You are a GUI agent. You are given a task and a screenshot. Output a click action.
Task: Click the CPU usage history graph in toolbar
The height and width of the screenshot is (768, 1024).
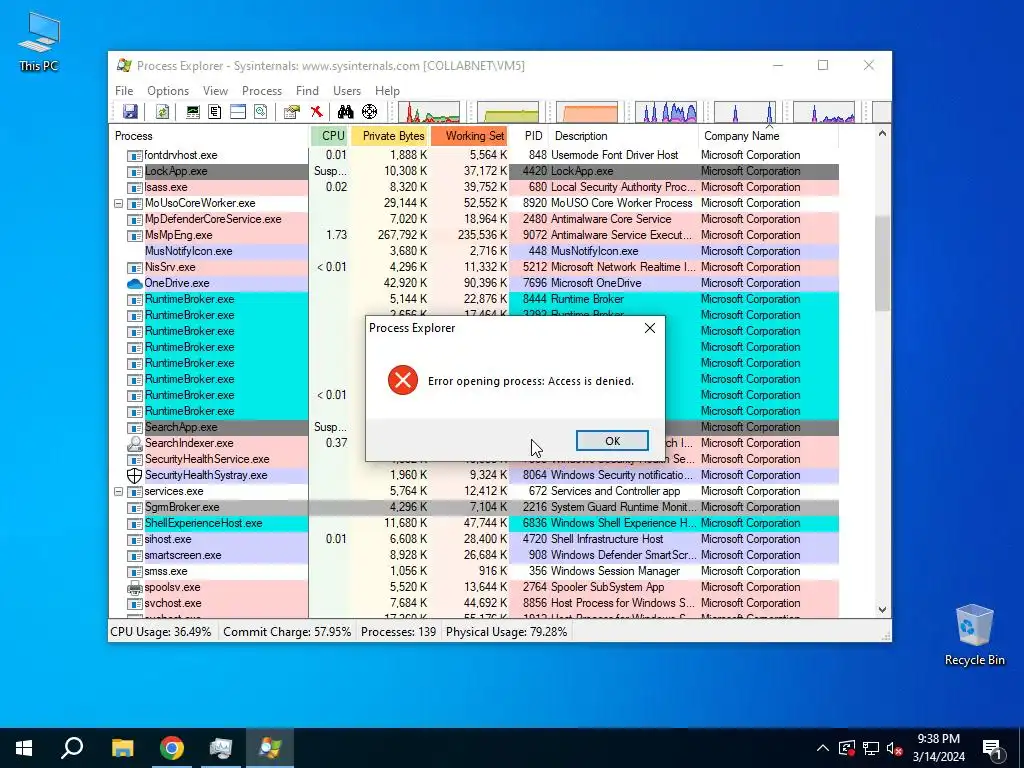click(429, 112)
